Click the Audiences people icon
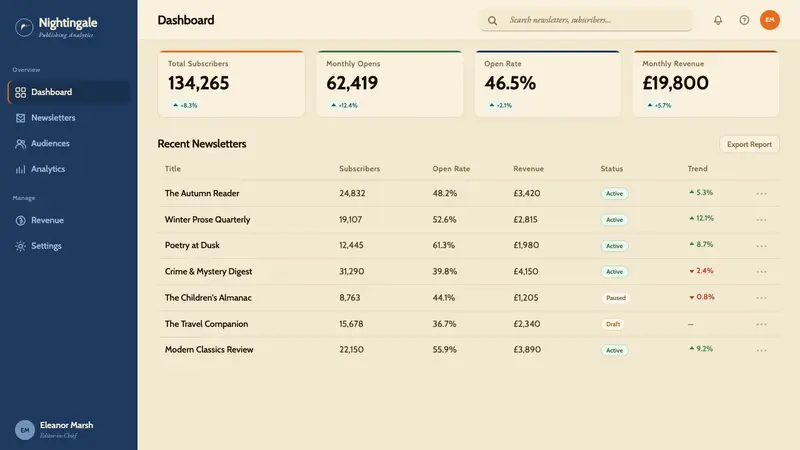 [x=20, y=144]
